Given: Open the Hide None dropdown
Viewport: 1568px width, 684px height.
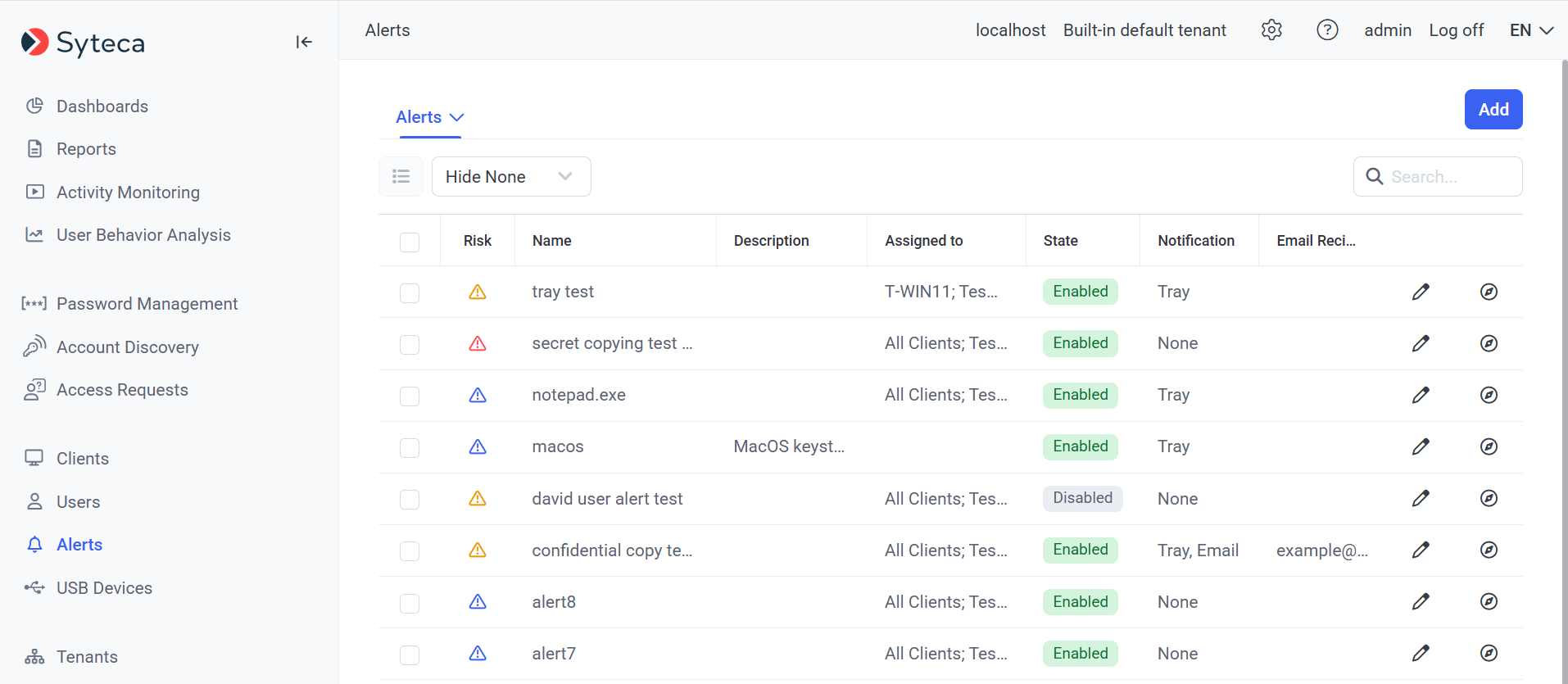Looking at the screenshot, I should (510, 176).
